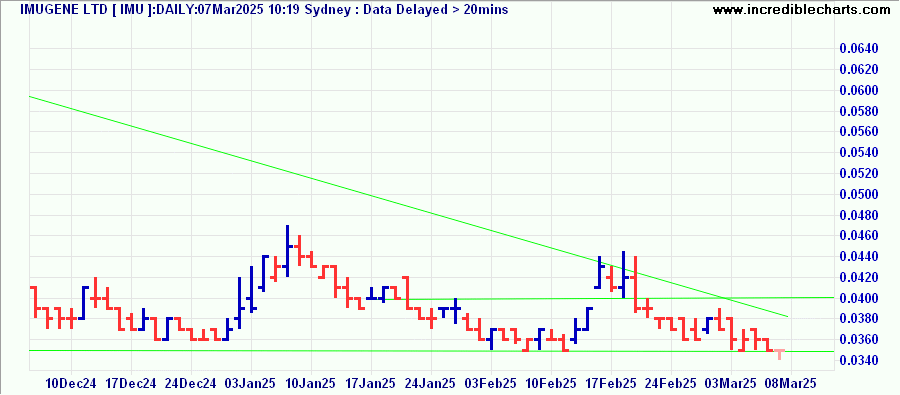The image size is (900, 395).
Task: Select the 0.0580 price axis label
Action: [859, 111]
